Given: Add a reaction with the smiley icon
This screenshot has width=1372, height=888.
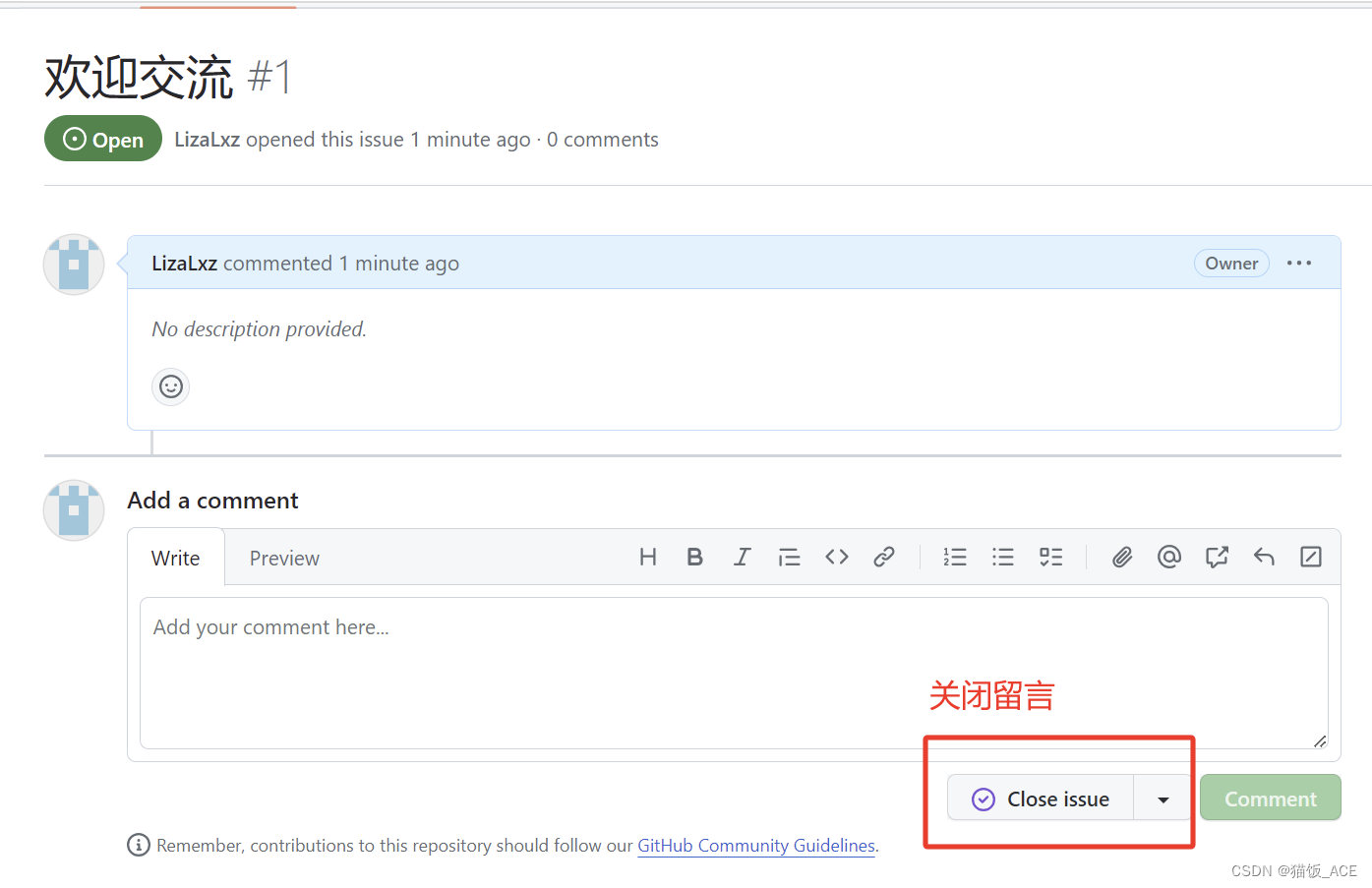Looking at the screenshot, I should coord(171,386).
